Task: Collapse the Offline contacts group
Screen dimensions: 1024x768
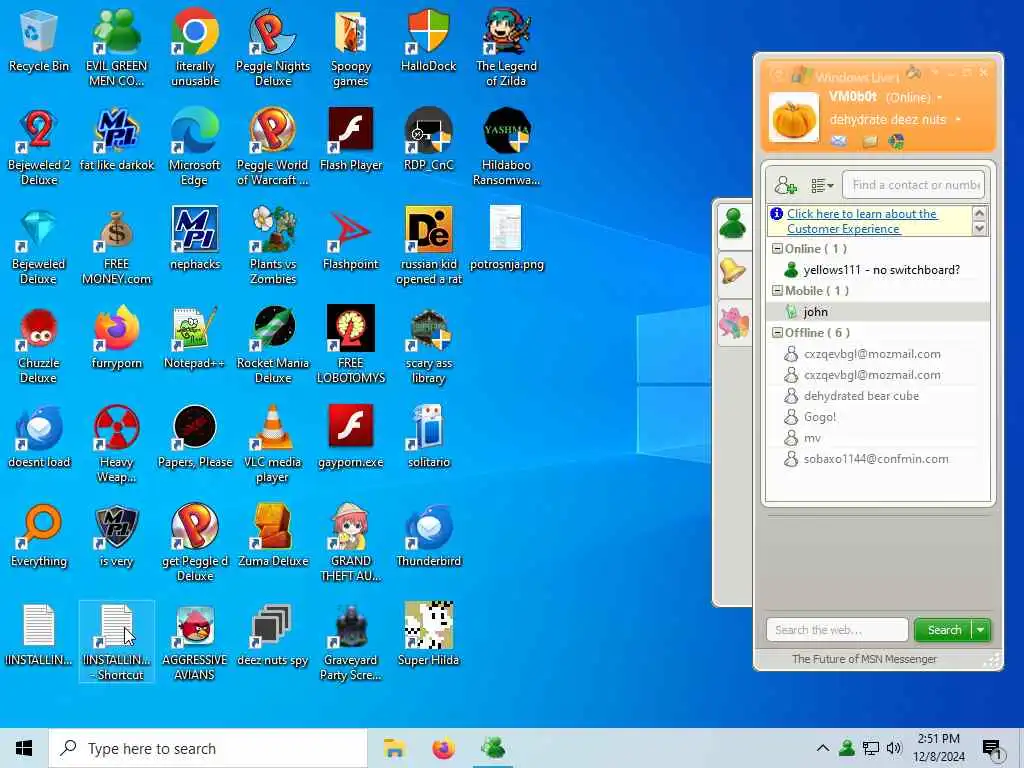Action: 777,332
